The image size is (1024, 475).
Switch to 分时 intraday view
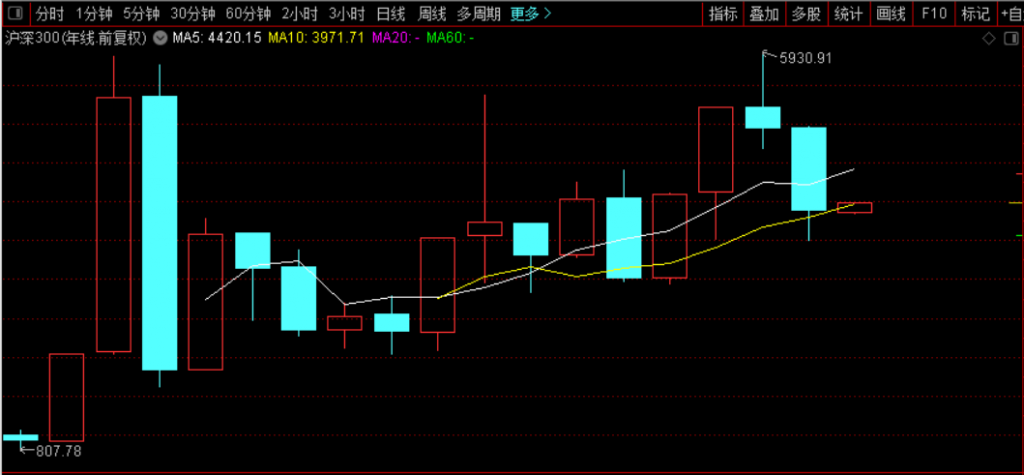pyautogui.click(x=50, y=13)
